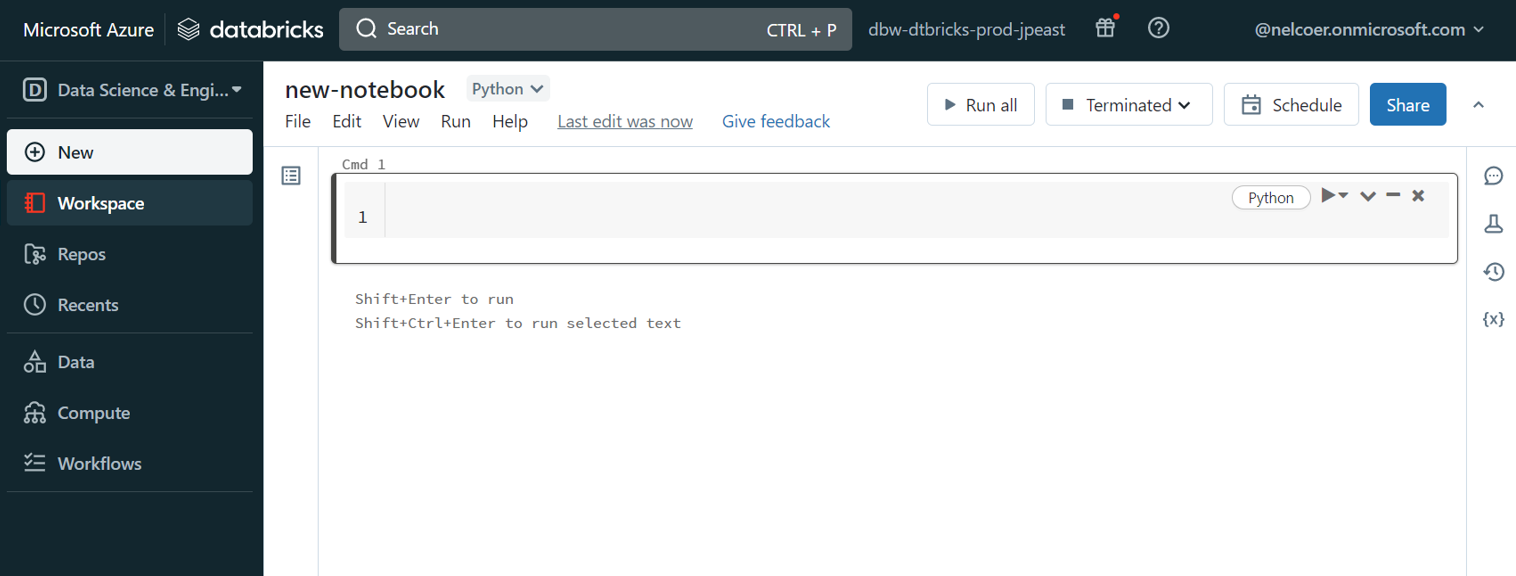
Task: Open the help question mark icon
Action: [x=1158, y=28]
